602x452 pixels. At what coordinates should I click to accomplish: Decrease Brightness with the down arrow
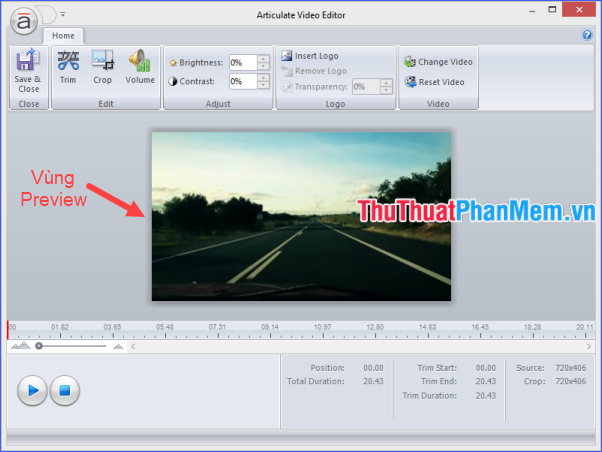tap(263, 66)
